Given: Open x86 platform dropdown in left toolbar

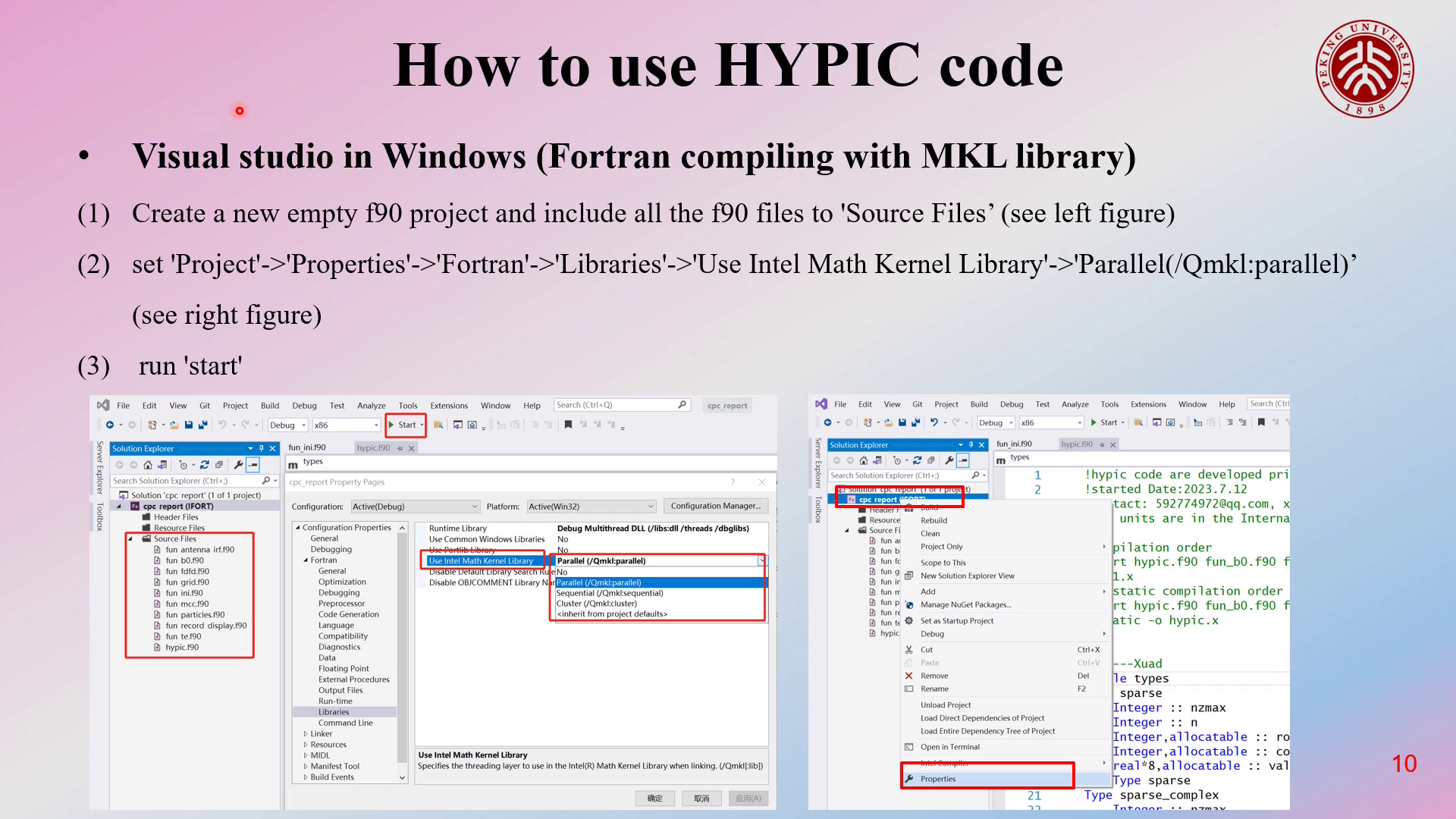Looking at the screenshot, I should point(346,425).
